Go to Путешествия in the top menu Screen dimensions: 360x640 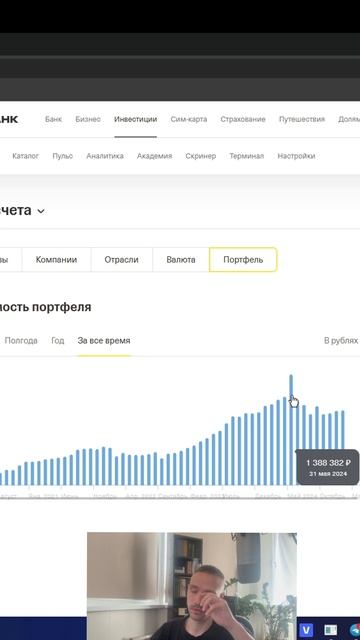pos(302,119)
